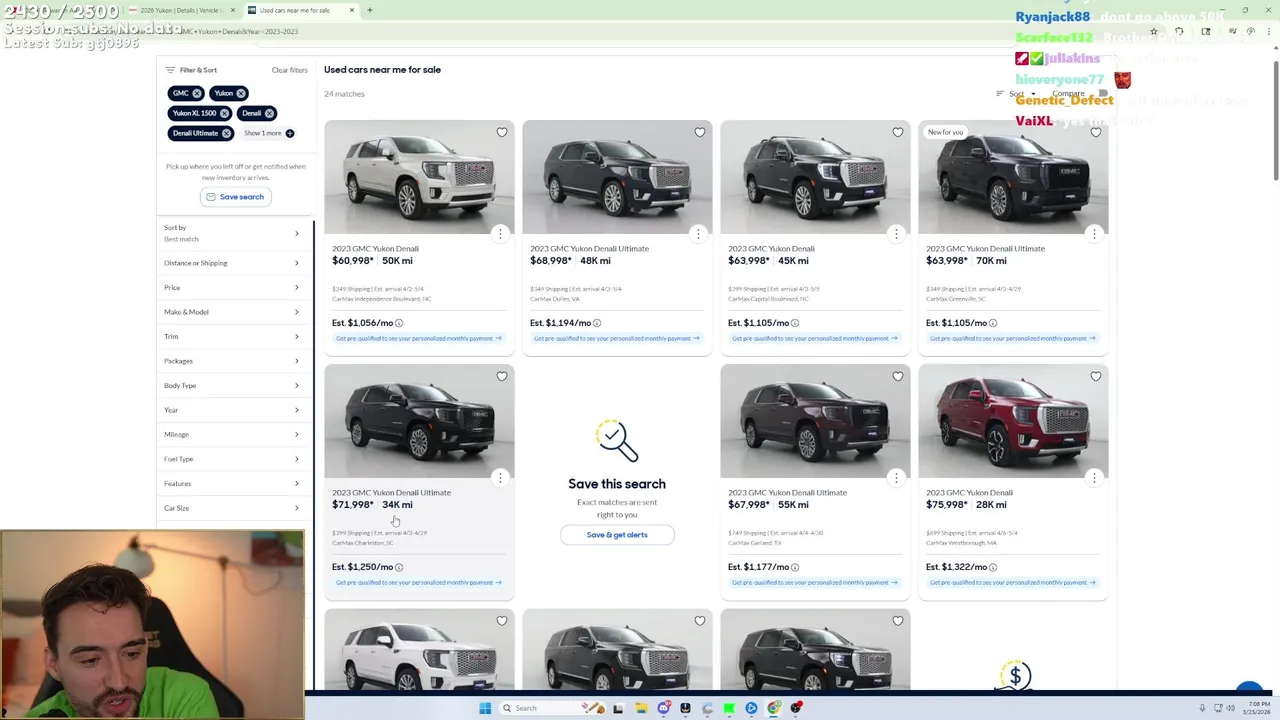This screenshot has width=1280, height=720.
Task: Expand the Features filter
Action: [232, 483]
